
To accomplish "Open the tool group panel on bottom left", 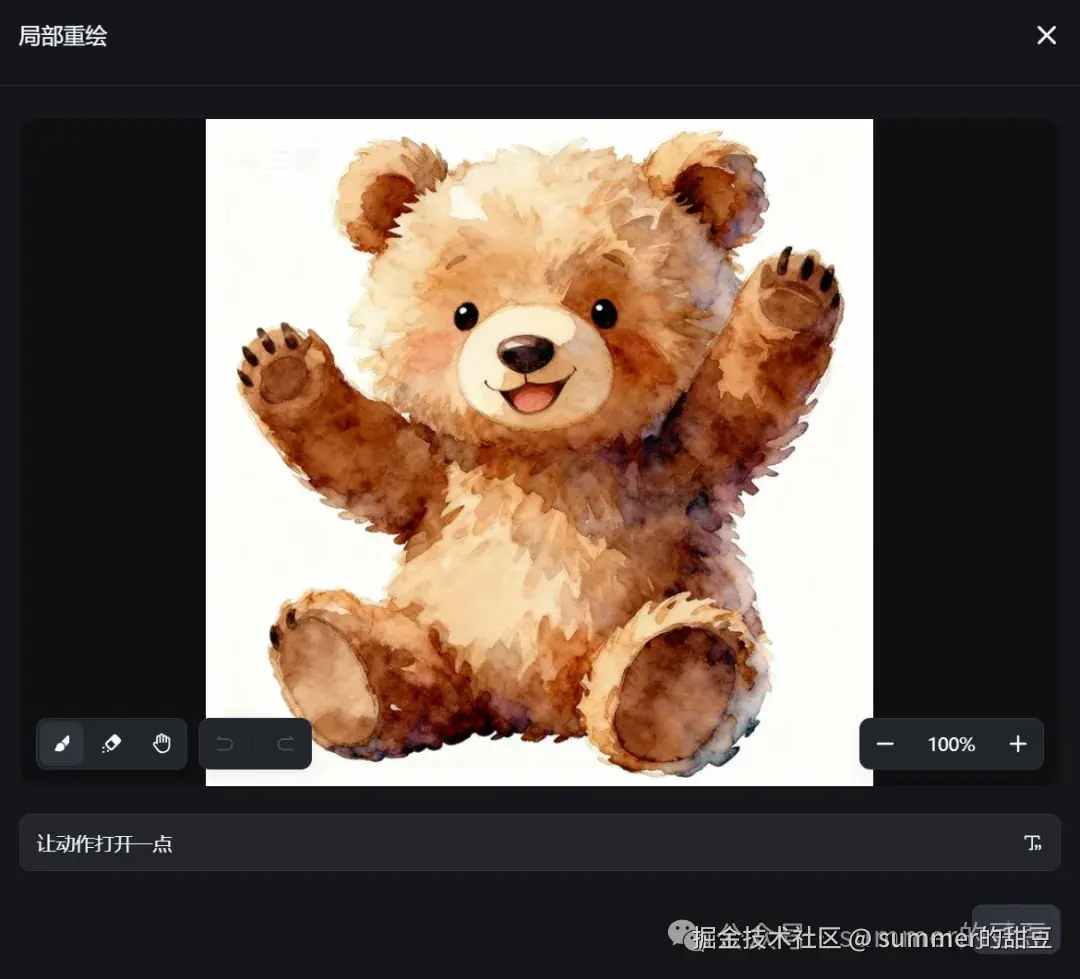I will [111, 743].
